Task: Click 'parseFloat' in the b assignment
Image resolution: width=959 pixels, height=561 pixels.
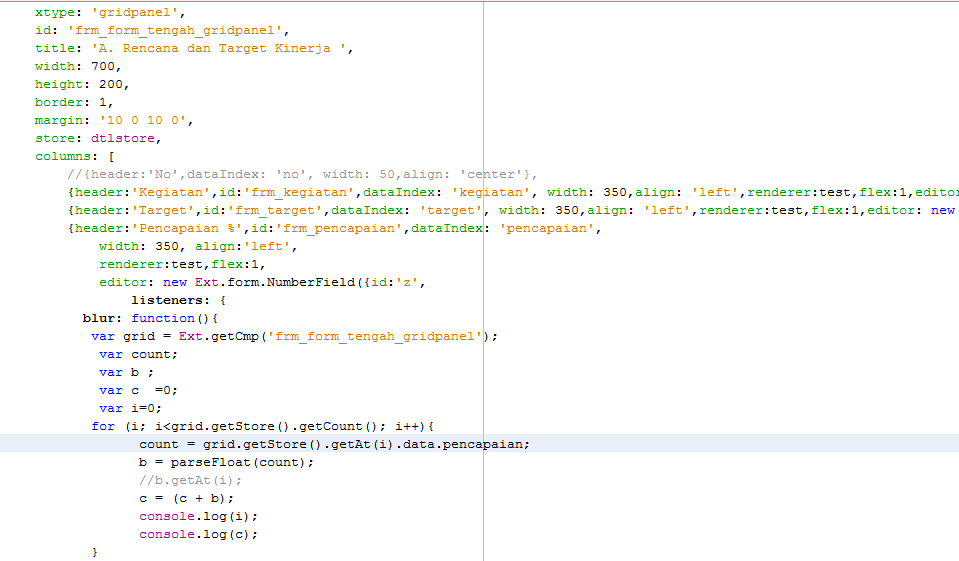Action: pos(210,463)
